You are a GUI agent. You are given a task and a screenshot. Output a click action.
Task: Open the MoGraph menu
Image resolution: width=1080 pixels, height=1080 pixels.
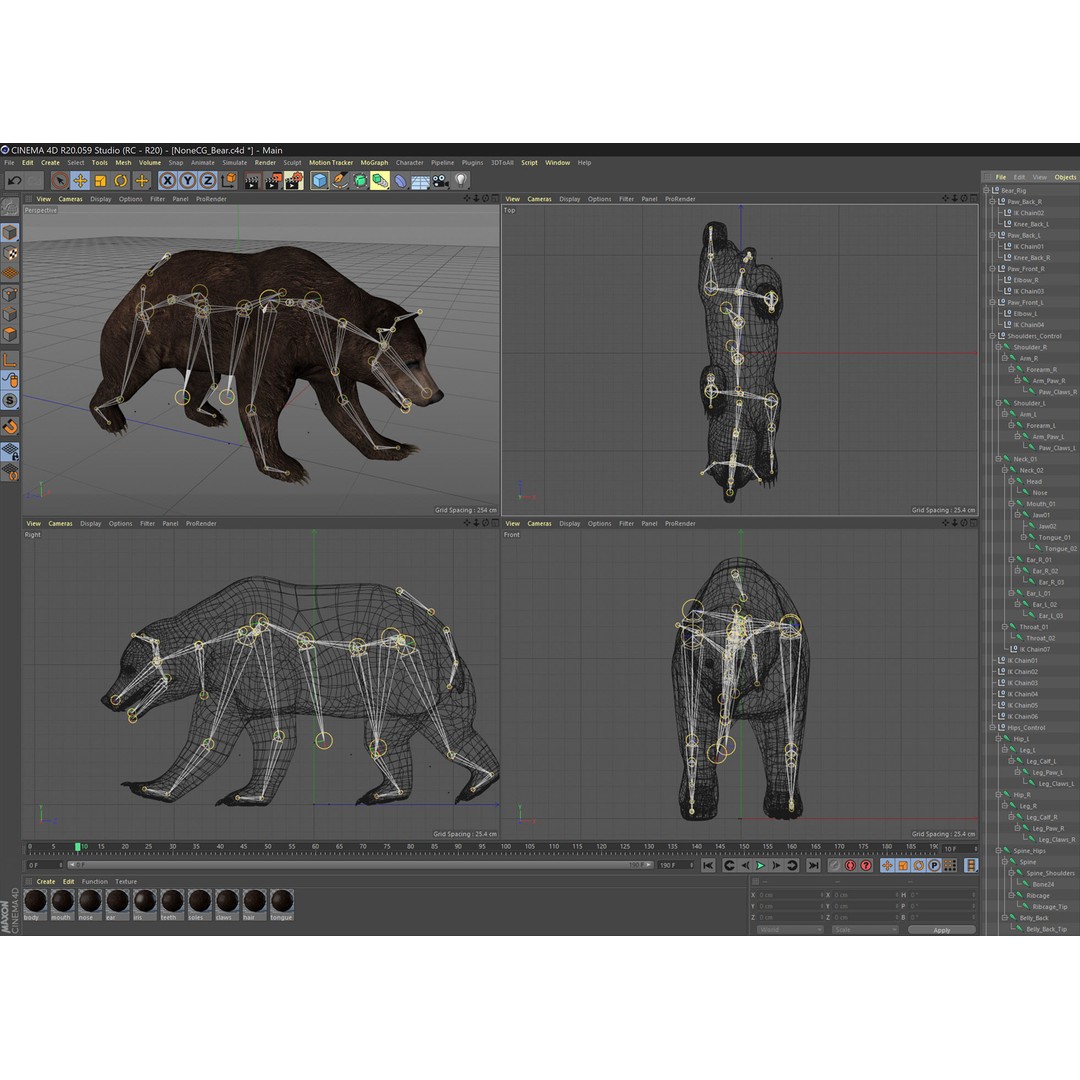[374, 163]
